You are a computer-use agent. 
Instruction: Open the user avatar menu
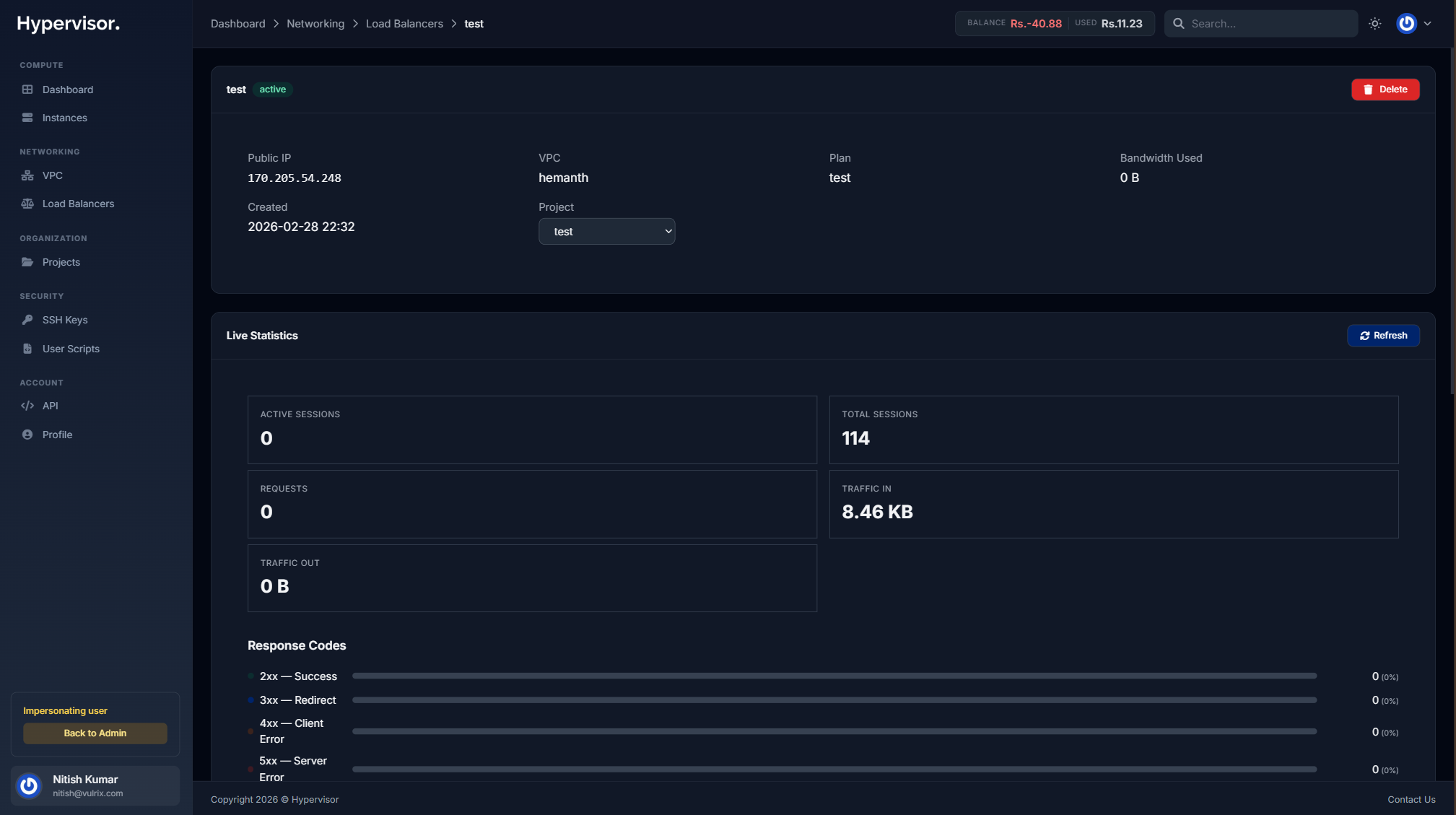point(1406,23)
